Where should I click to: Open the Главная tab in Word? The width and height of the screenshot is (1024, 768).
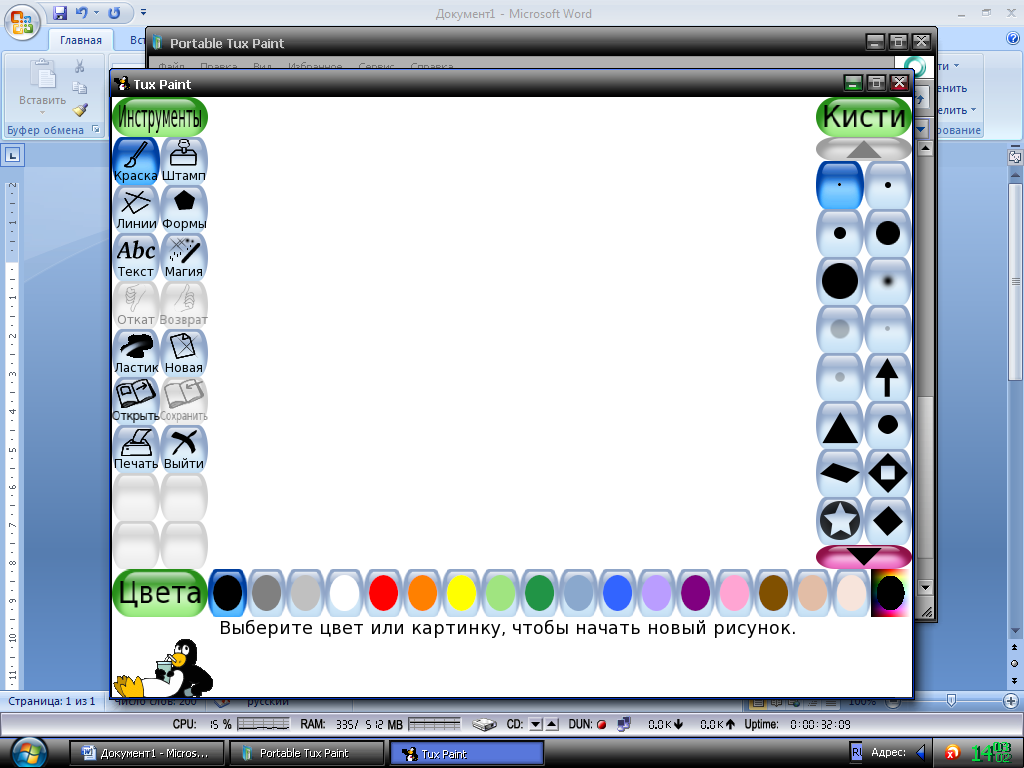pyautogui.click(x=81, y=40)
